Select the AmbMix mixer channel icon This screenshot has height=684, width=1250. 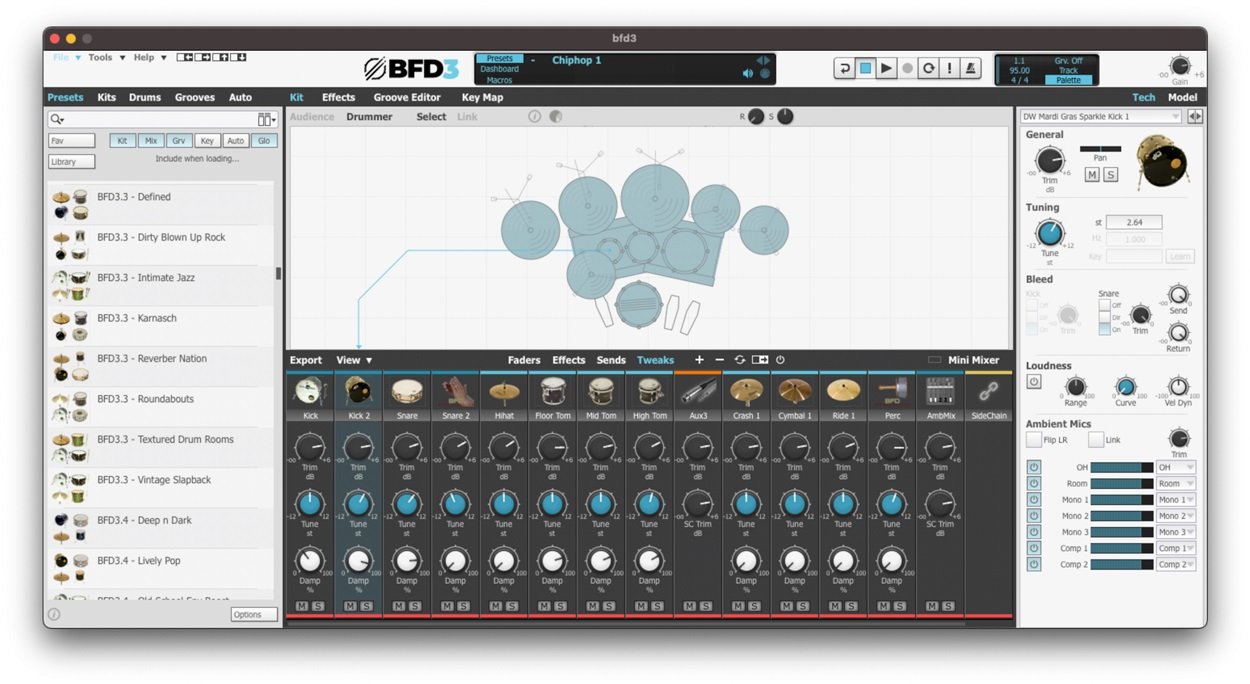pos(940,391)
